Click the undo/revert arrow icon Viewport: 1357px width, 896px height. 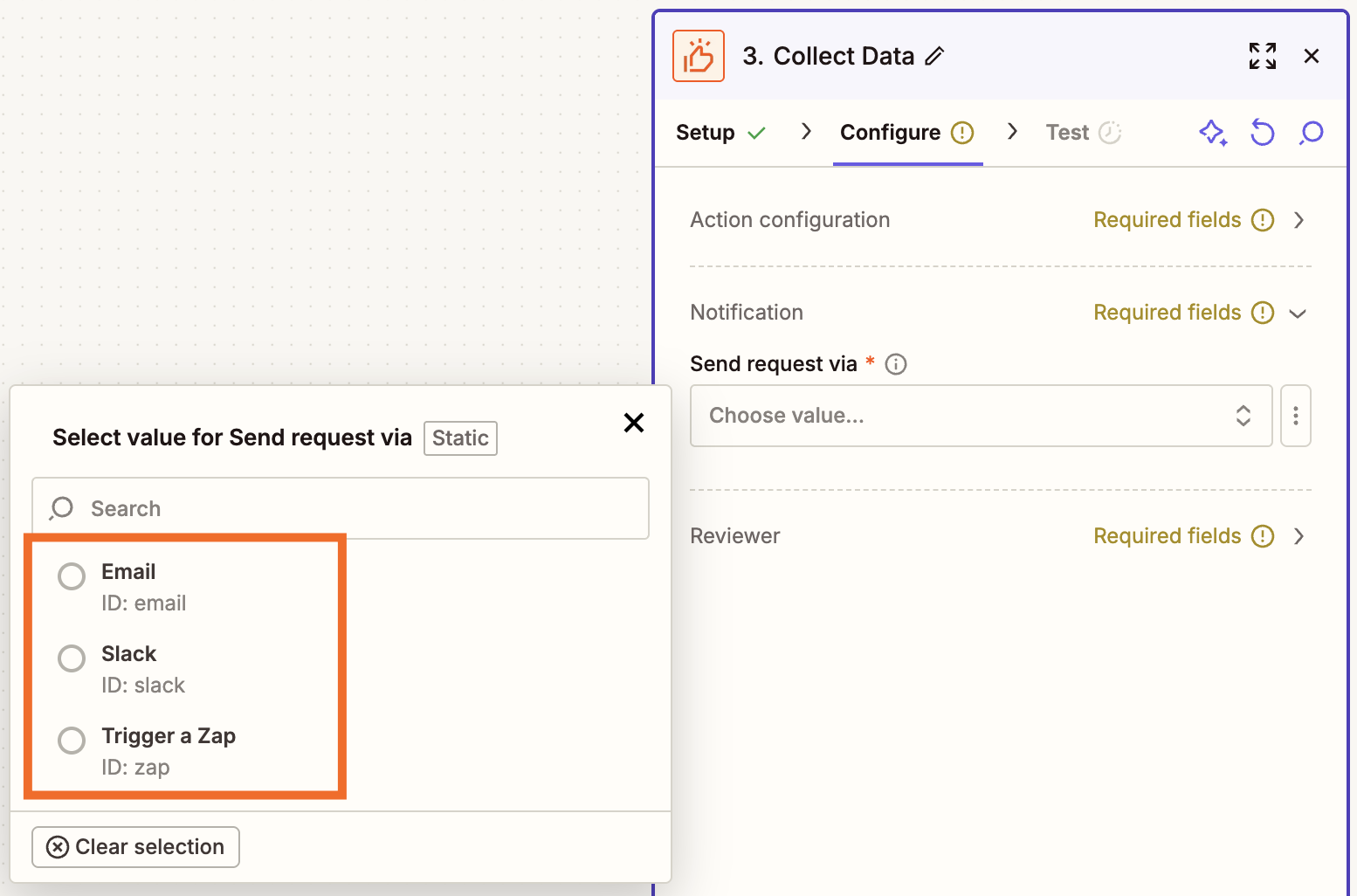(x=1262, y=133)
